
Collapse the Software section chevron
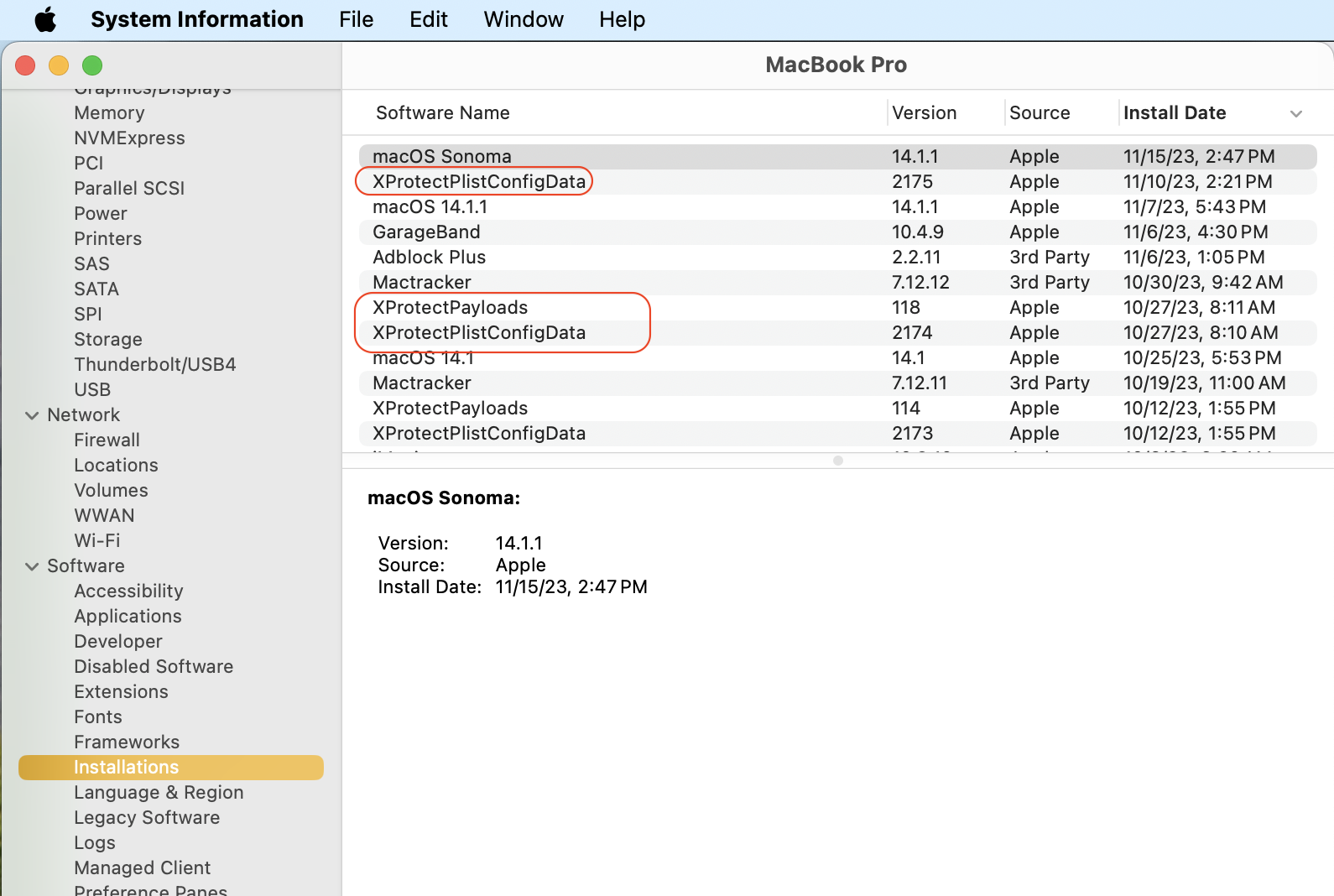click(32, 566)
